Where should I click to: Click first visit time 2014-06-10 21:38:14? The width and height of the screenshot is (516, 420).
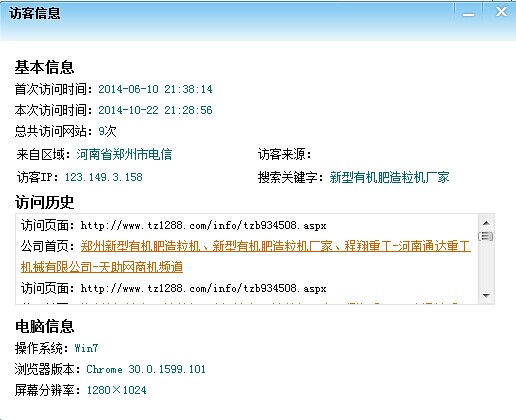pyautogui.click(x=155, y=89)
